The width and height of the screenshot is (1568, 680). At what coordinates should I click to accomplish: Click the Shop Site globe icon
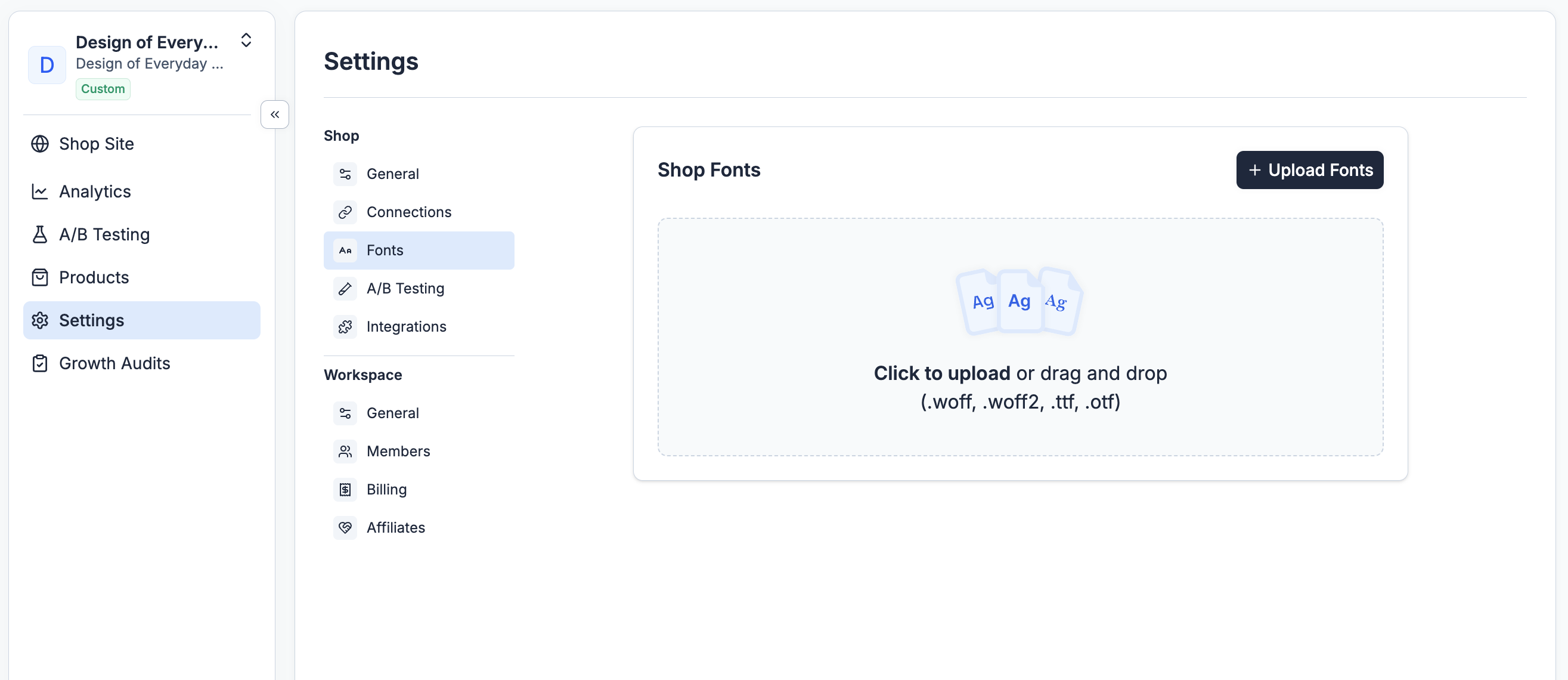39,144
